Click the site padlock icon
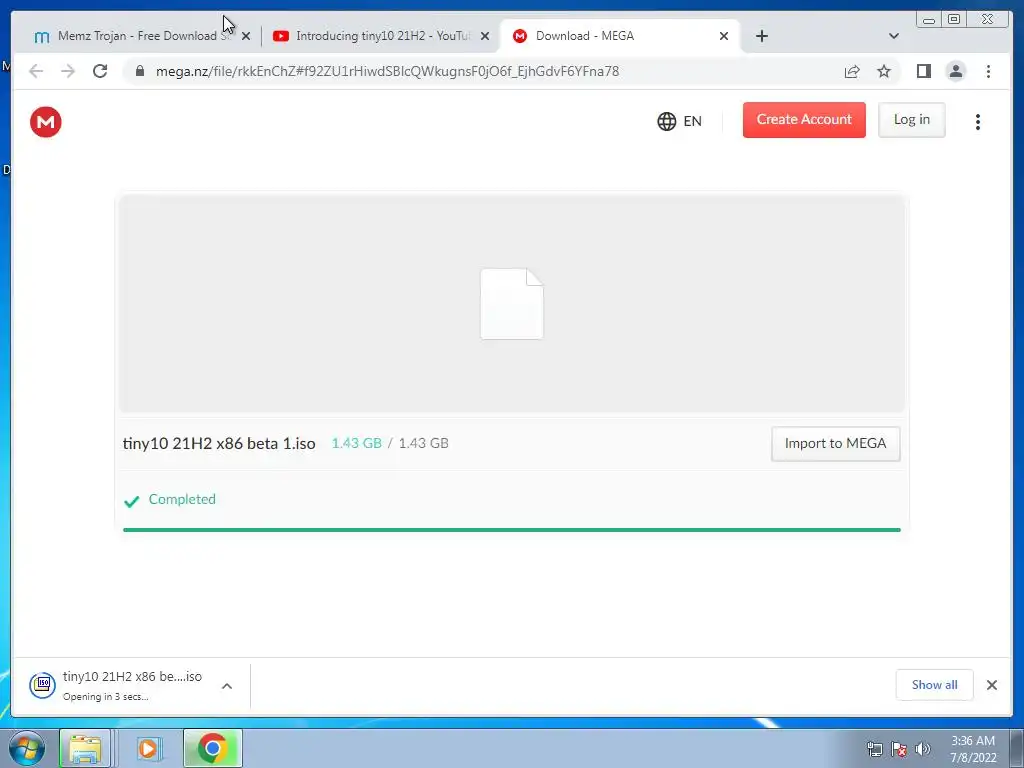 pos(140,71)
